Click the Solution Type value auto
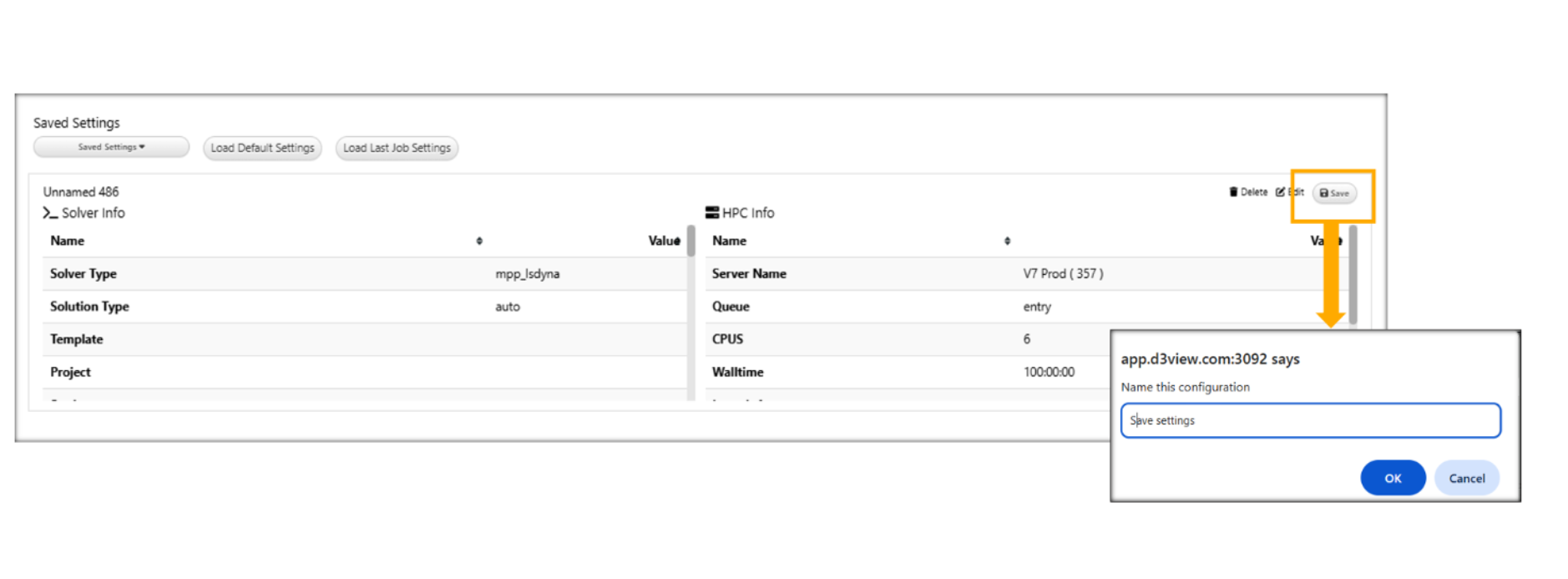Image resolution: width=1568 pixels, height=579 pixels. [x=508, y=307]
